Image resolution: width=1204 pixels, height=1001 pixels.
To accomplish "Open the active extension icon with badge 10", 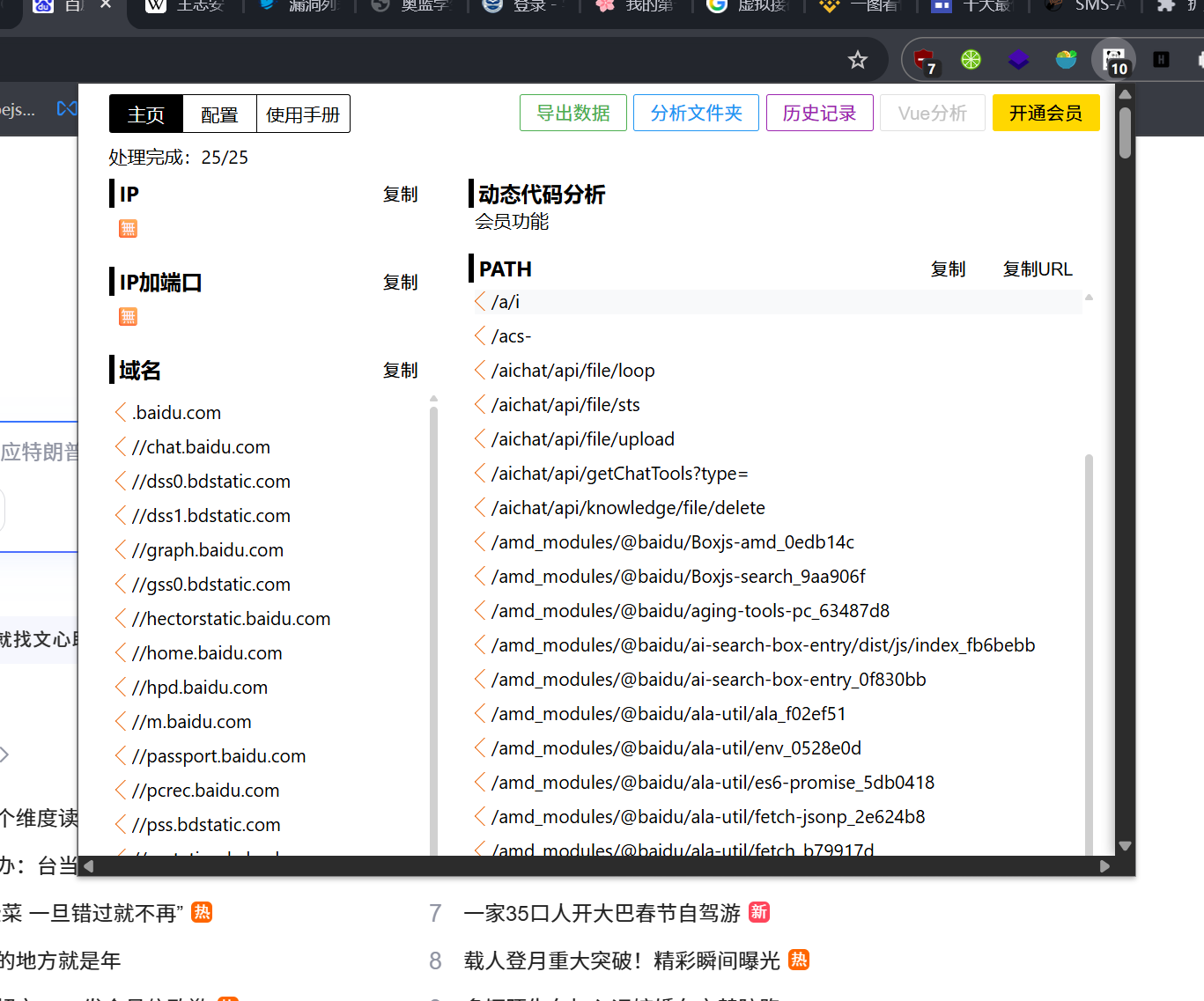I will 1114,60.
